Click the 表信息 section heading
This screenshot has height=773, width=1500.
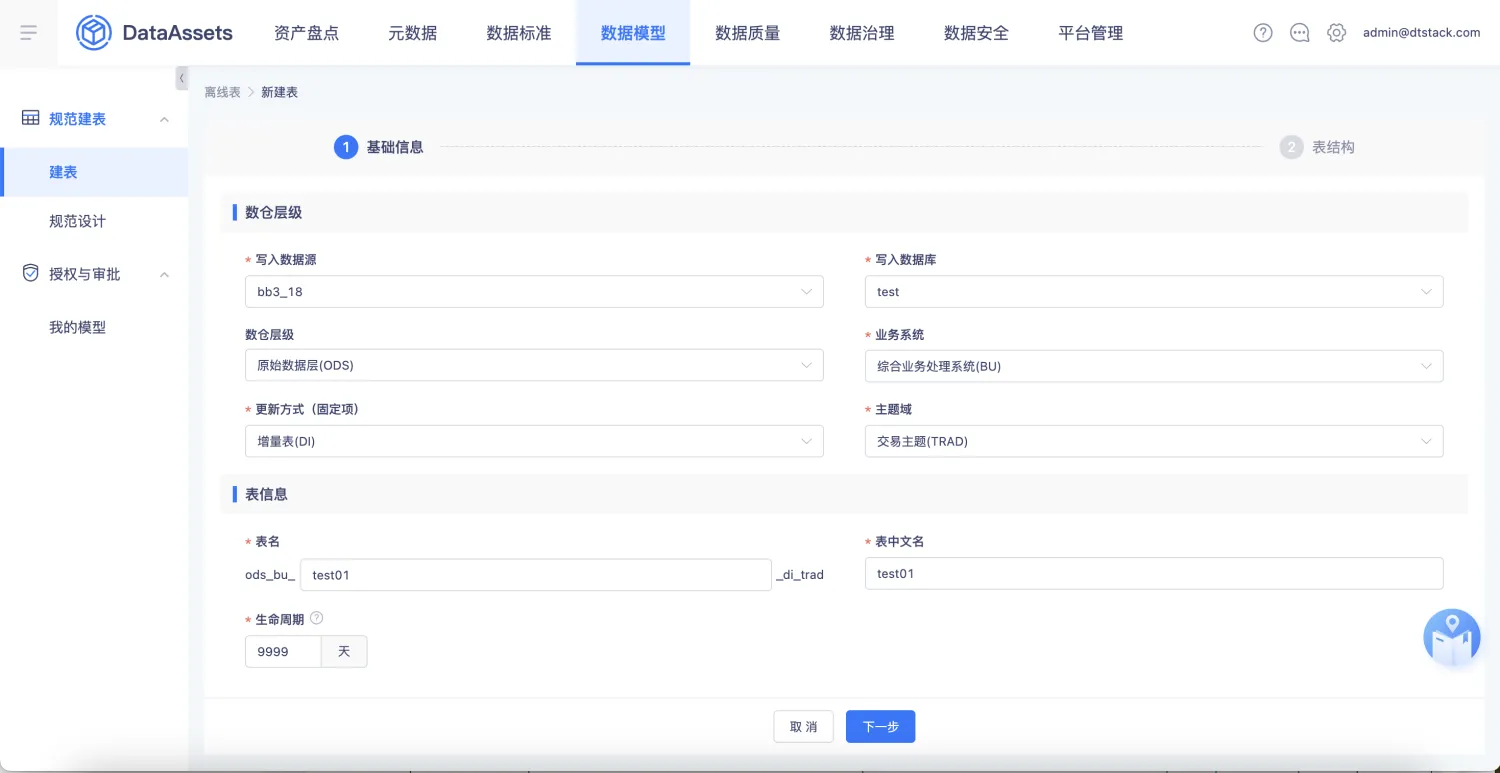click(267, 494)
